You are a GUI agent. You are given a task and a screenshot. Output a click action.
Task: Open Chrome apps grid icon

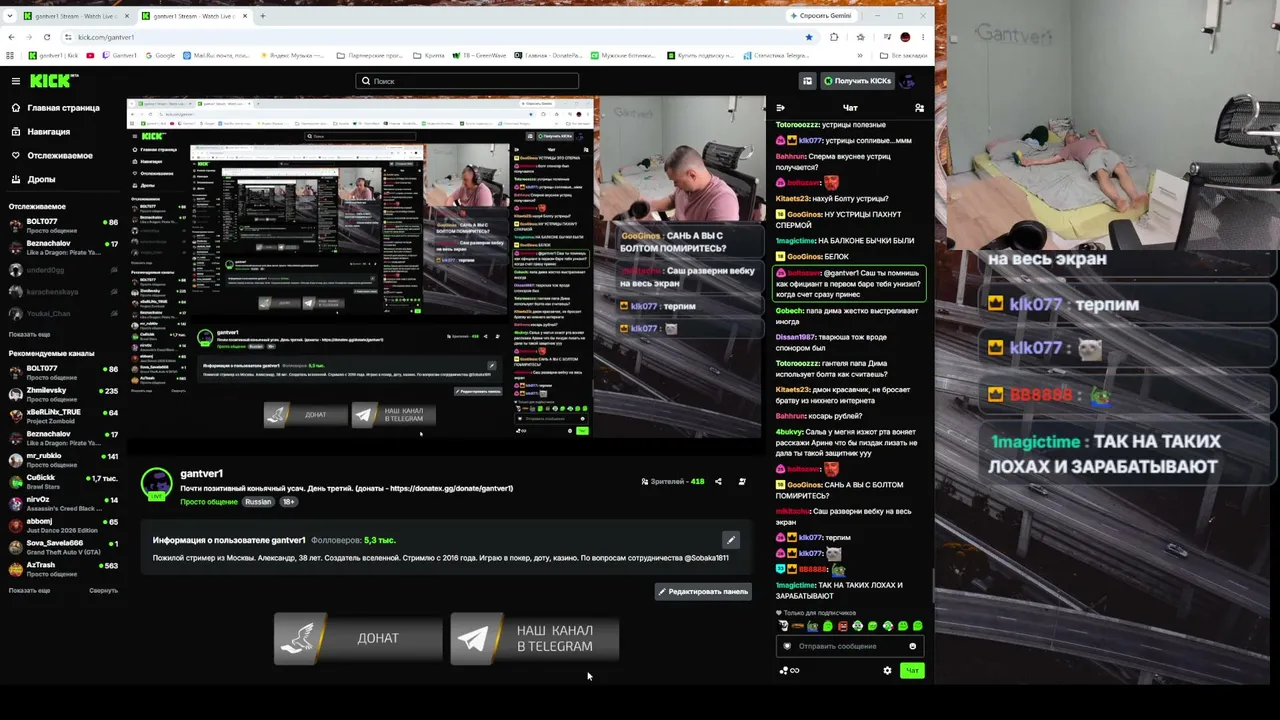coord(10,56)
